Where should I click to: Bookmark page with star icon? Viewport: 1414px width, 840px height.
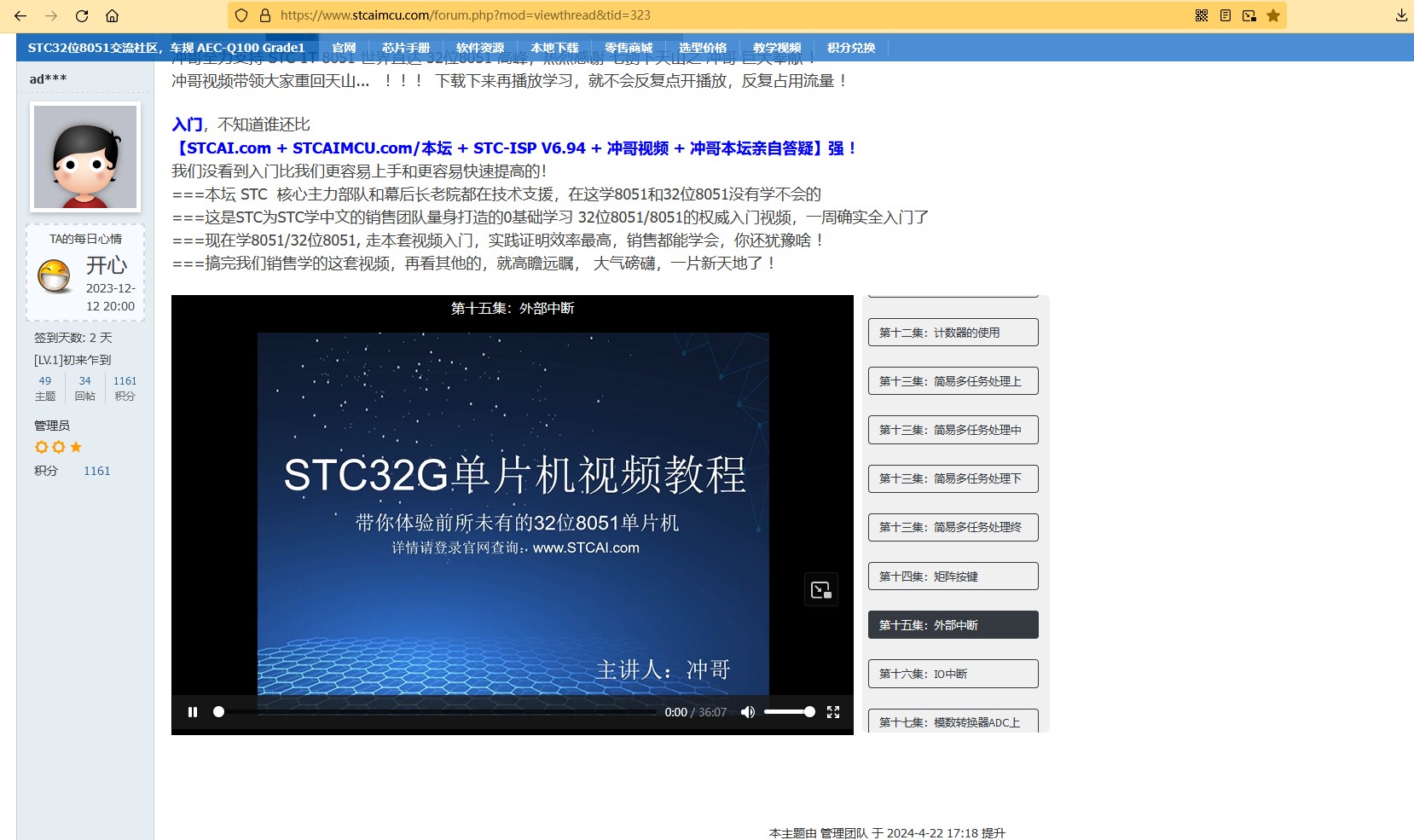(1273, 15)
